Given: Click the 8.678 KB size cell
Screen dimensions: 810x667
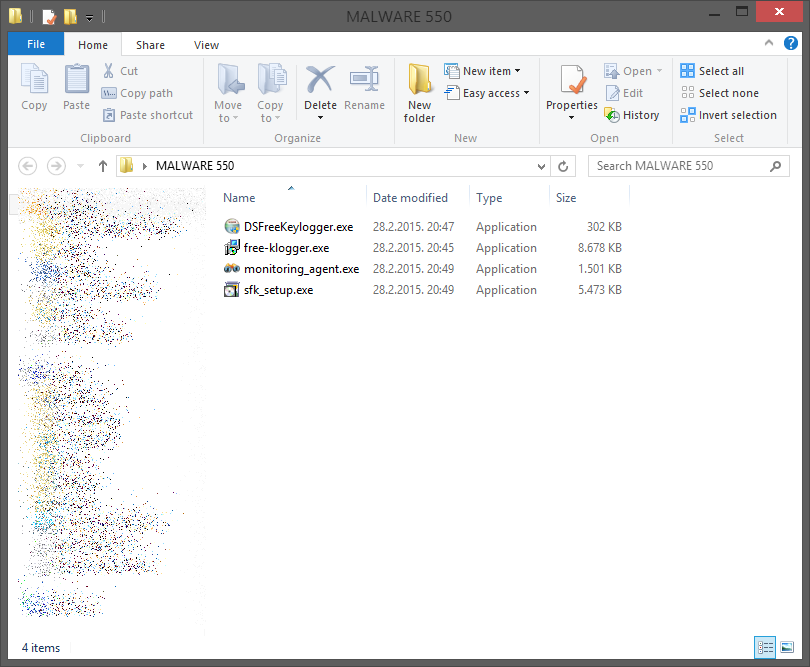Looking at the screenshot, I should click(599, 248).
